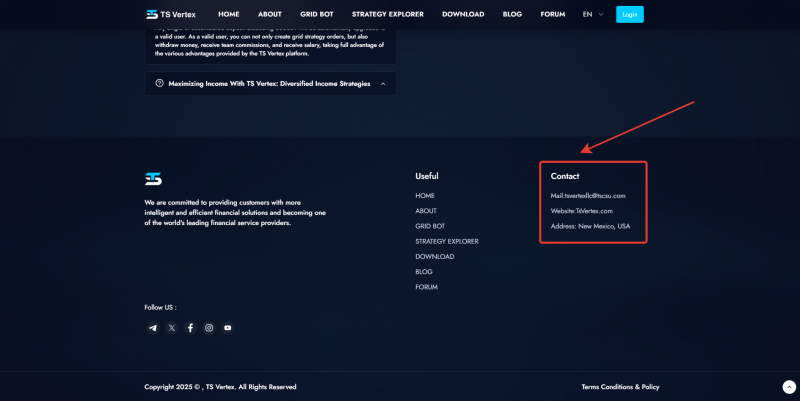Click the scroll-to-top arrow button

789,387
